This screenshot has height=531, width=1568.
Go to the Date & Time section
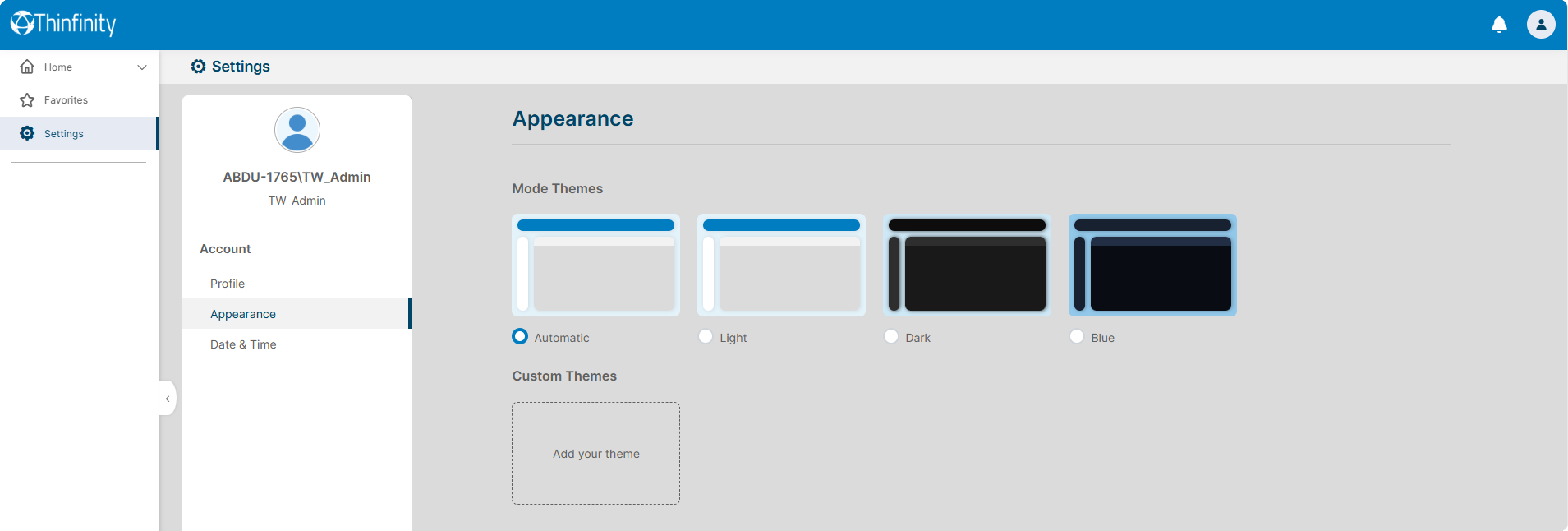tap(297, 344)
